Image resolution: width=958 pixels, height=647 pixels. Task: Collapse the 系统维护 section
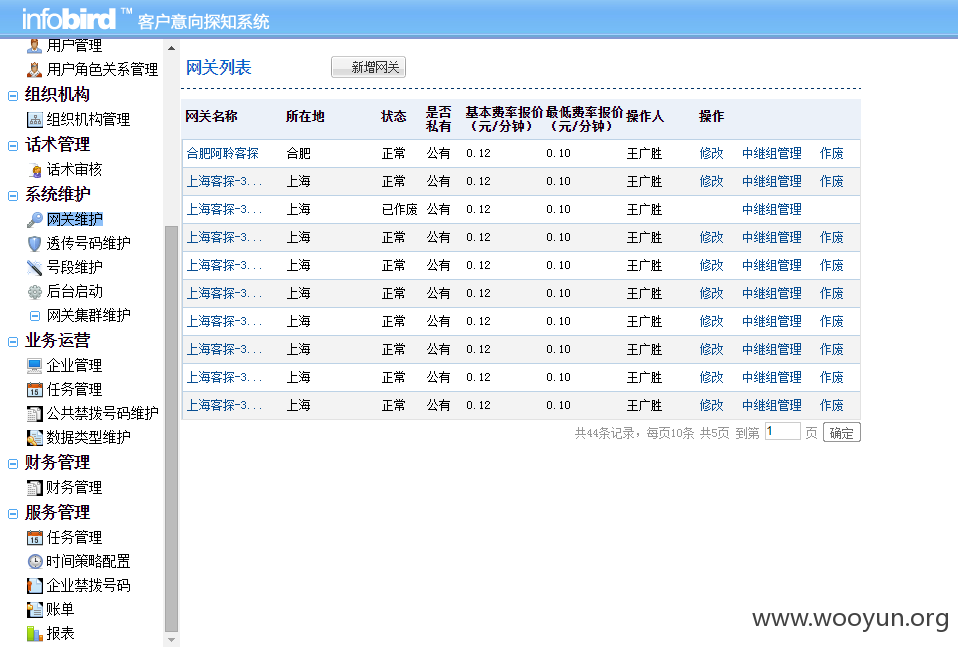click(x=13, y=196)
